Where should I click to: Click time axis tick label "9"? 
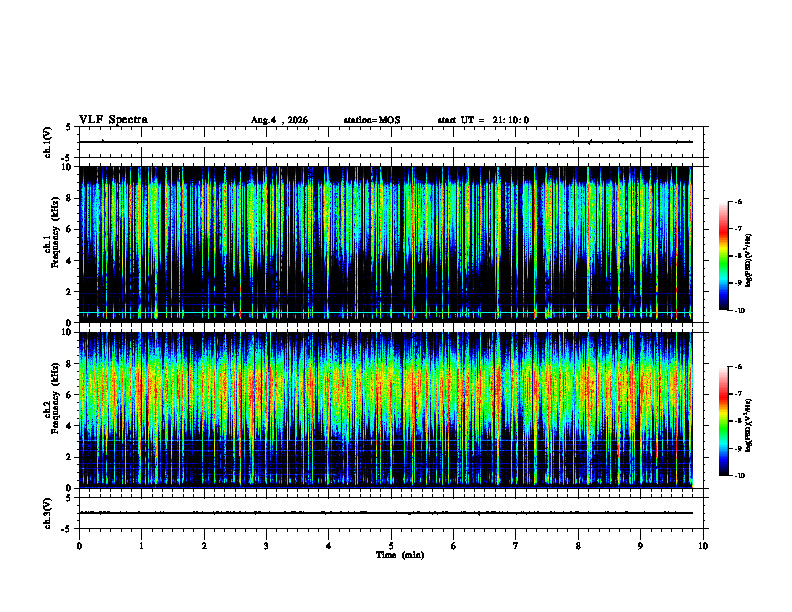click(640, 546)
